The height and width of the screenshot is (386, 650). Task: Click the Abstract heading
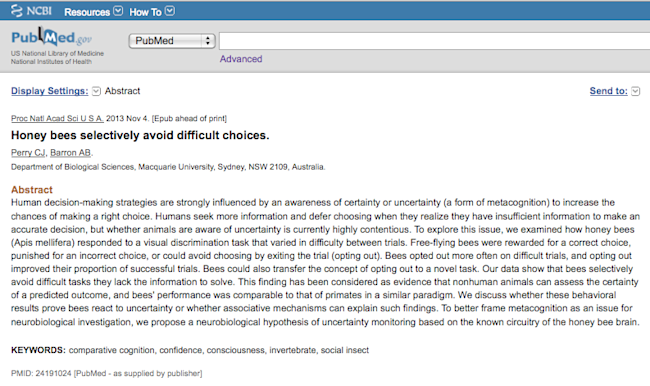coord(32,189)
